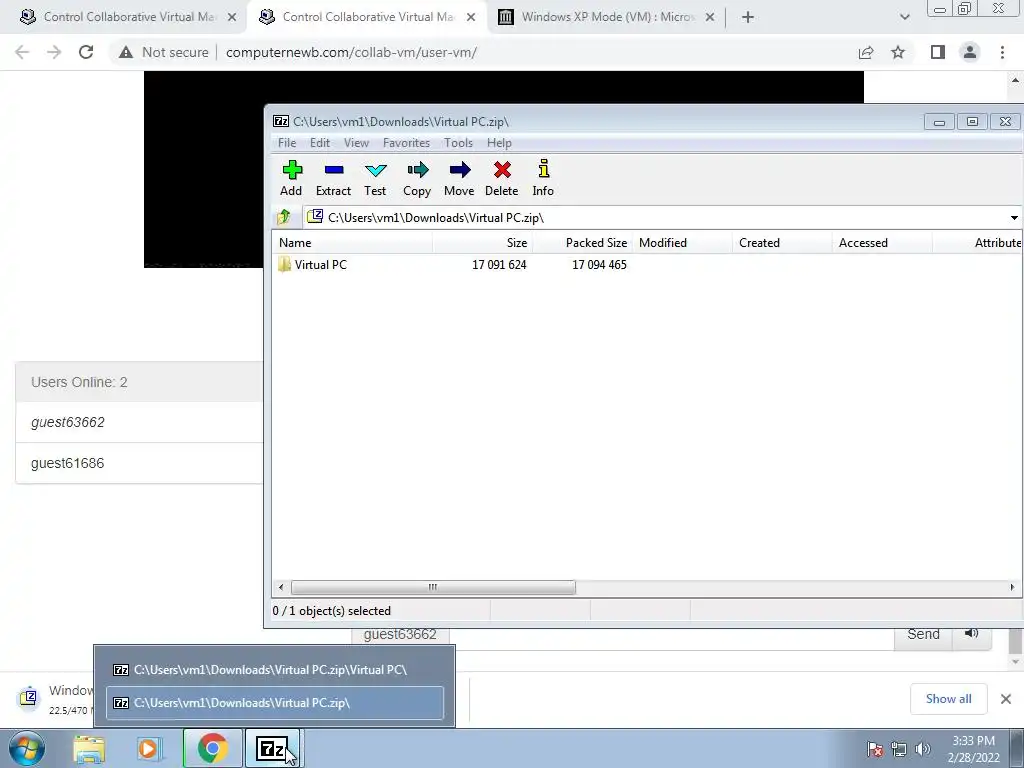
Task: Close the Windows XP Mode tab
Action: point(710,17)
